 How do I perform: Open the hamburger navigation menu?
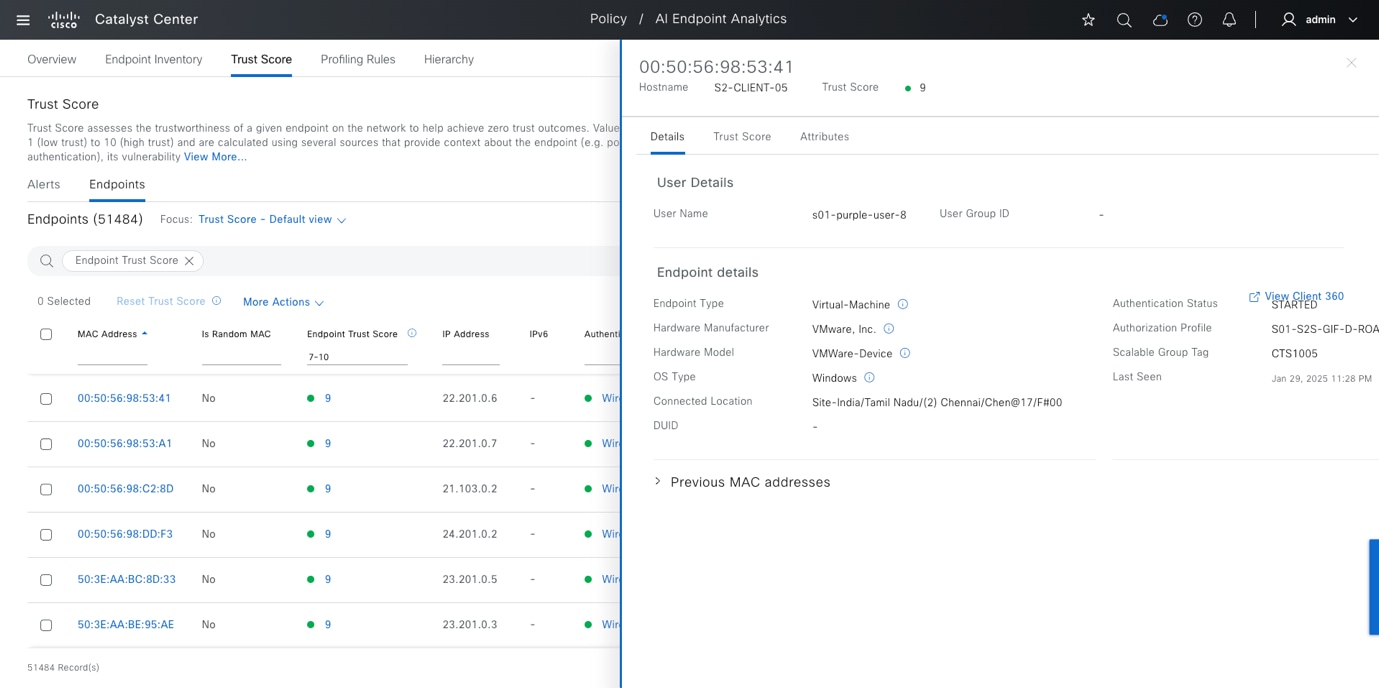click(23, 20)
